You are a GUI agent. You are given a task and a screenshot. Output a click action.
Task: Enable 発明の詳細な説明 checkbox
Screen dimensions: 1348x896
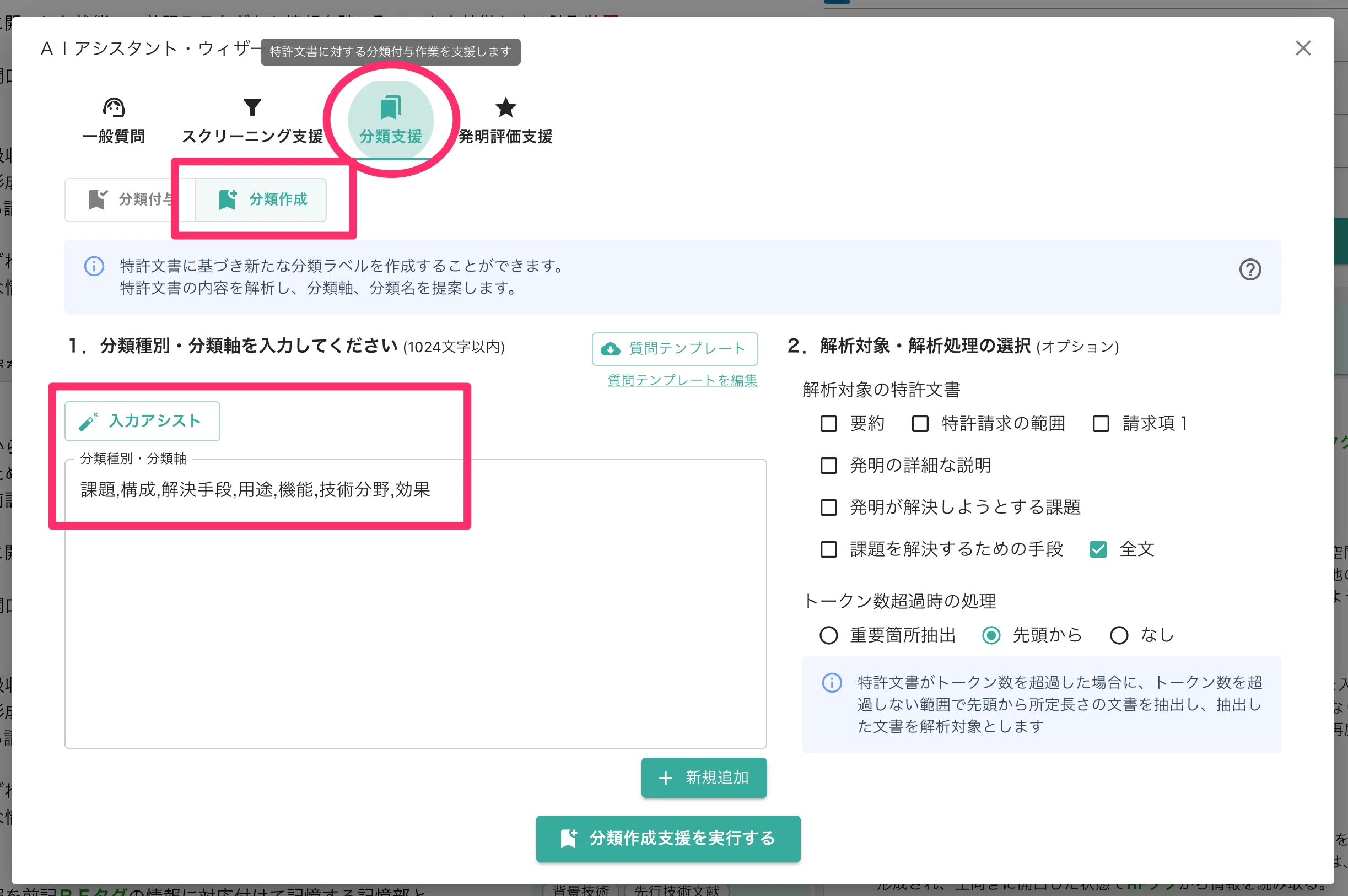point(828,466)
